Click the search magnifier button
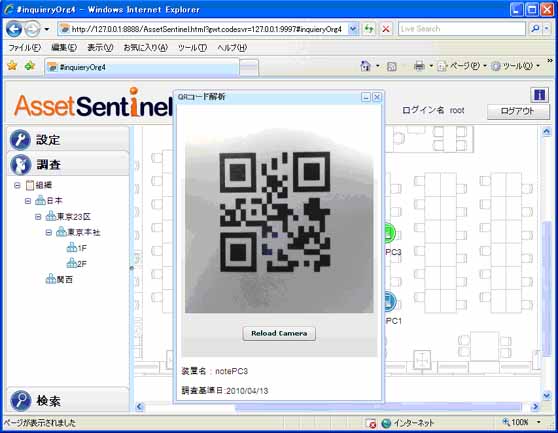The image size is (558, 433). 535,29
